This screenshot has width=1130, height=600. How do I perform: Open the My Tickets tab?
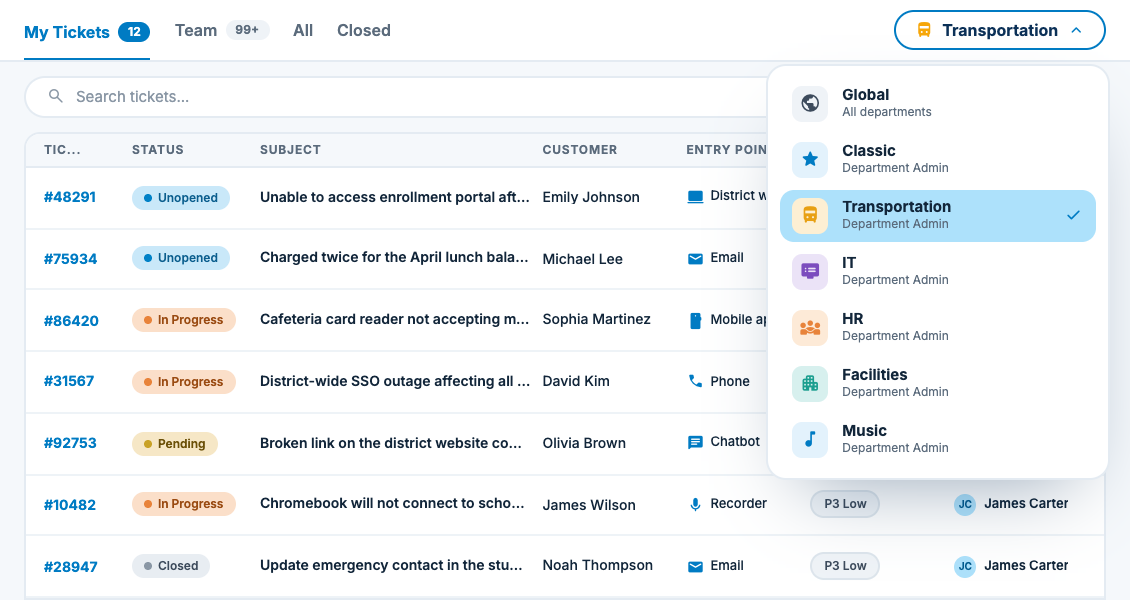pos(86,32)
